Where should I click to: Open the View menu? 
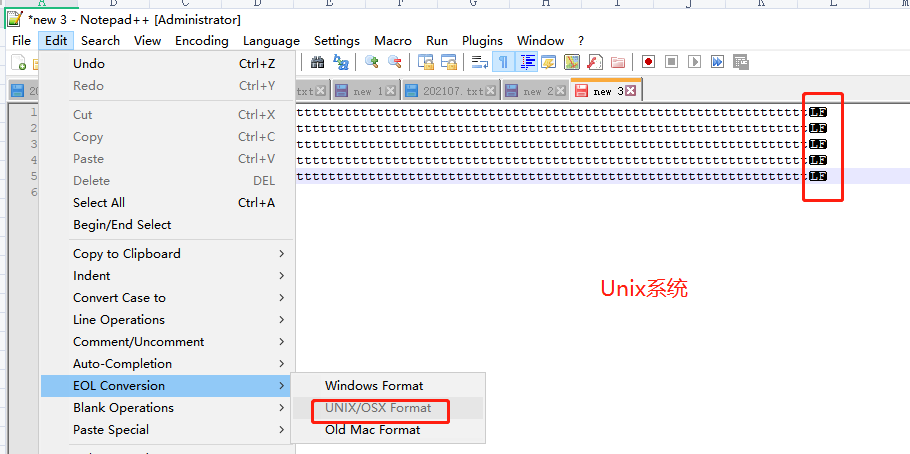click(x=147, y=41)
